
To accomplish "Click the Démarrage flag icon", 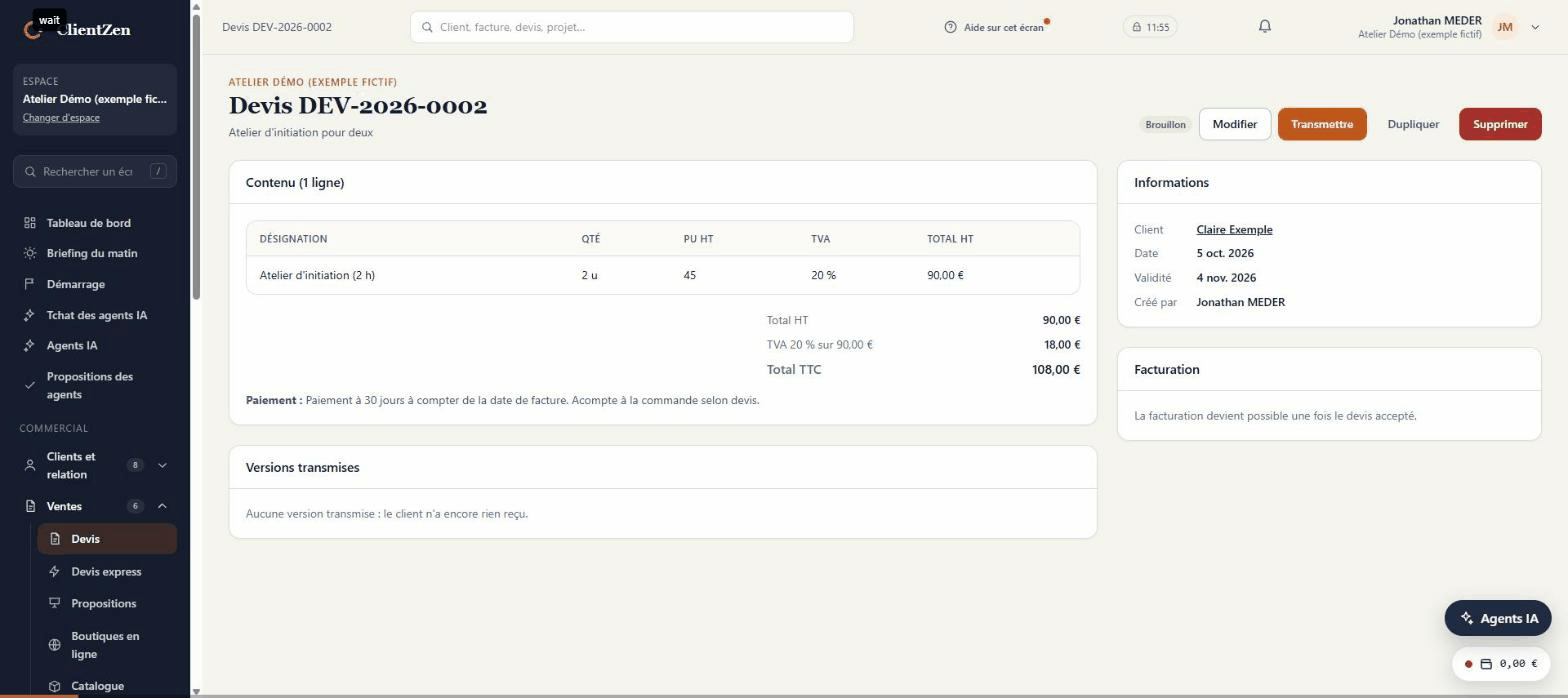I will click(30, 284).
